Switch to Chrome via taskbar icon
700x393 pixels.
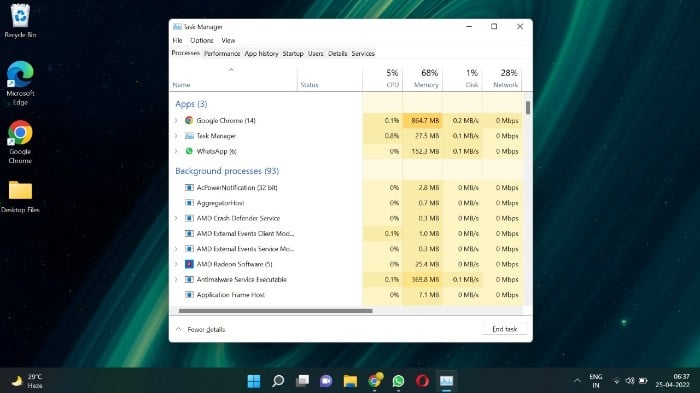tap(375, 380)
